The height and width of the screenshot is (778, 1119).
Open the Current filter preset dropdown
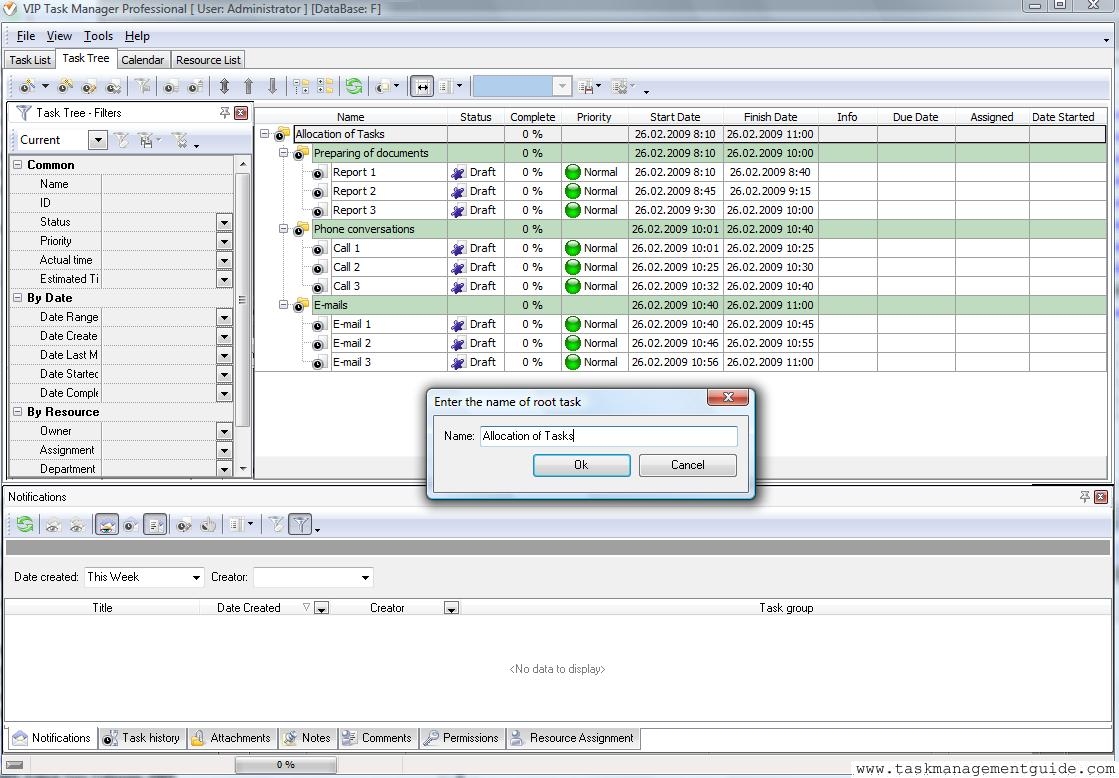[x=98, y=140]
